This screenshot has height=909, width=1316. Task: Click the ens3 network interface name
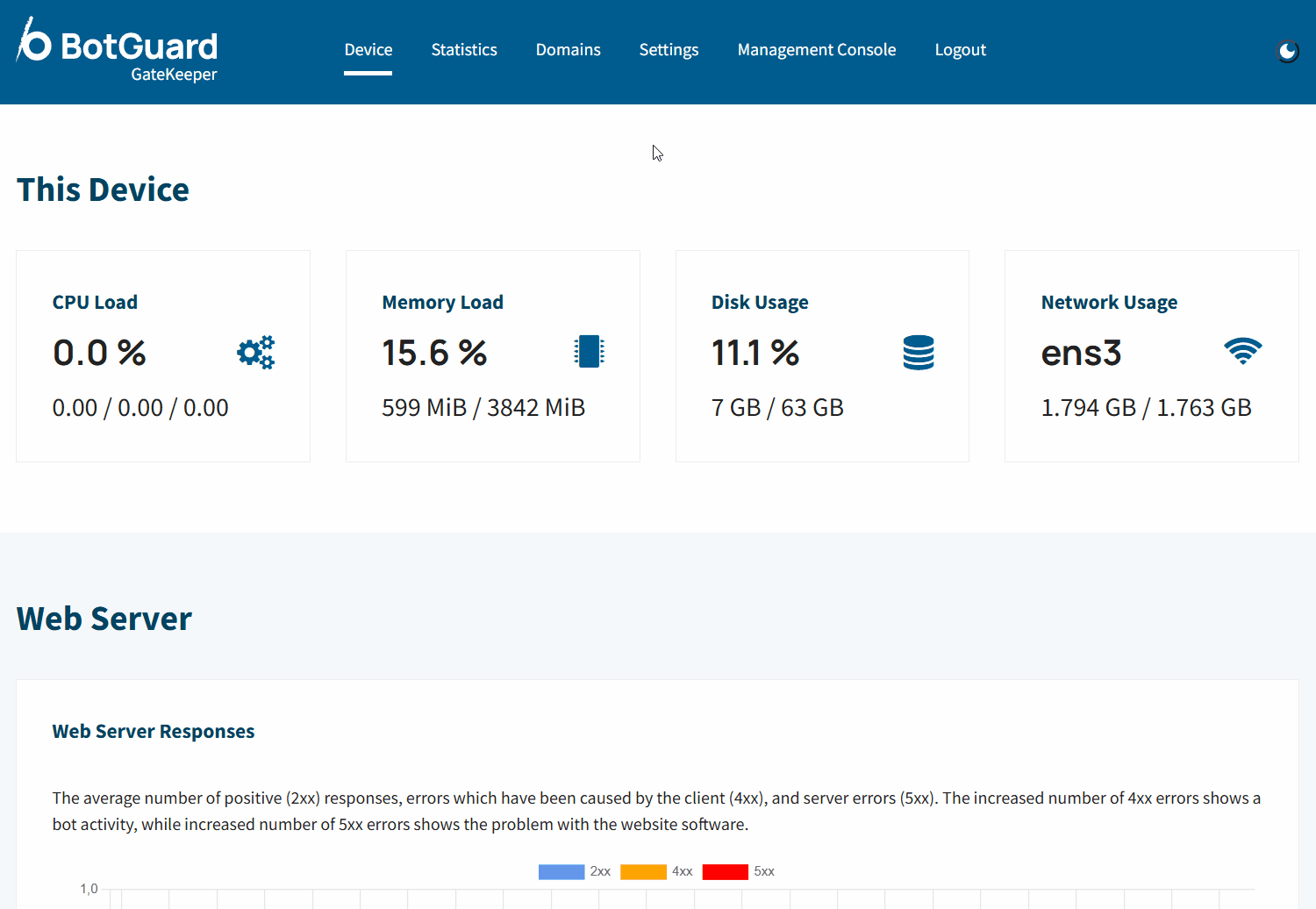(x=1081, y=353)
